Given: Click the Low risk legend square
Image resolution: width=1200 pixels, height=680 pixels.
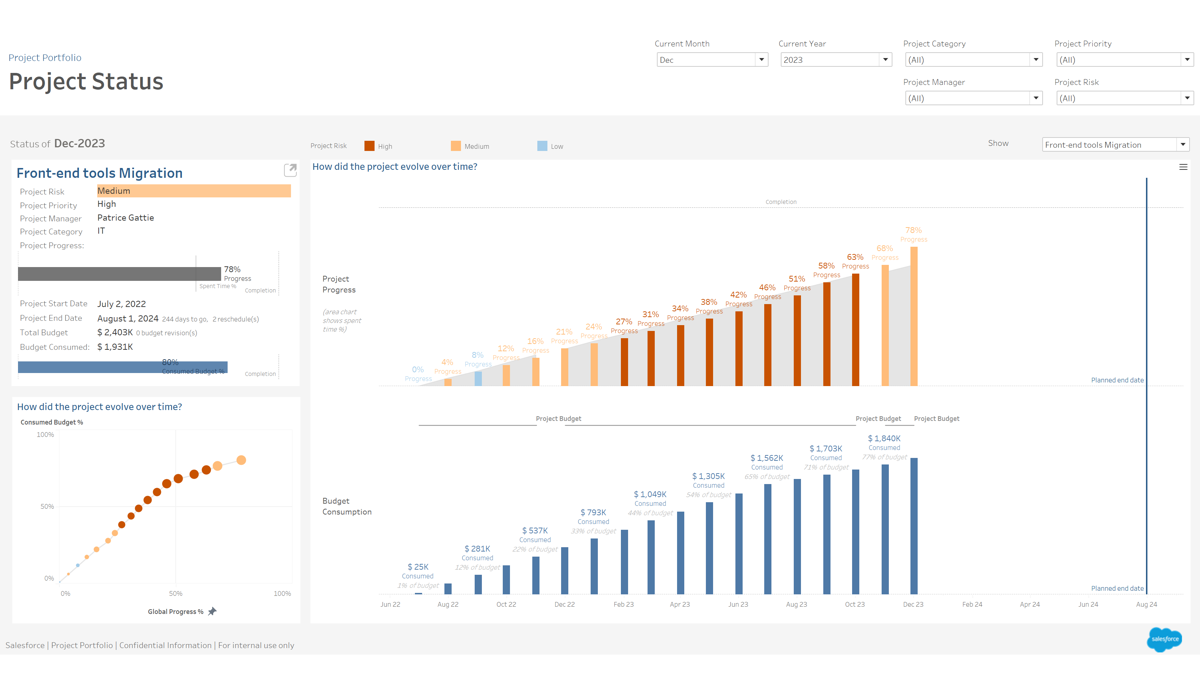Looking at the screenshot, I should click(542, 146).
